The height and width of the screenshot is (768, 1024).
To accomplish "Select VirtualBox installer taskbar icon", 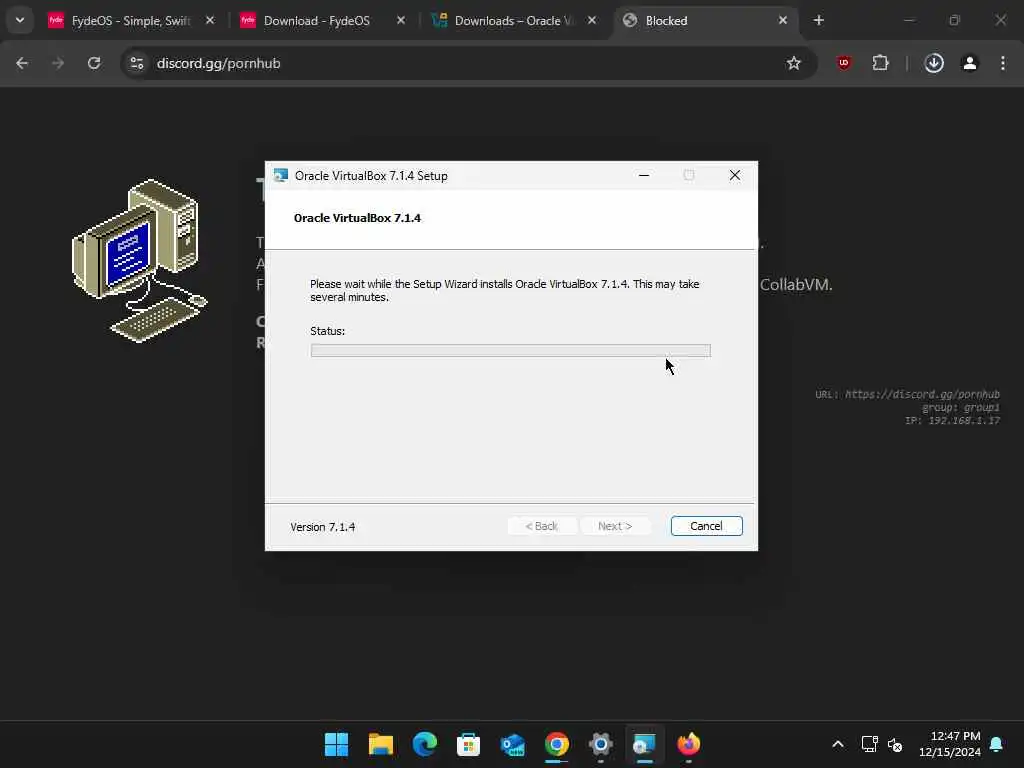I will point(644,744).
